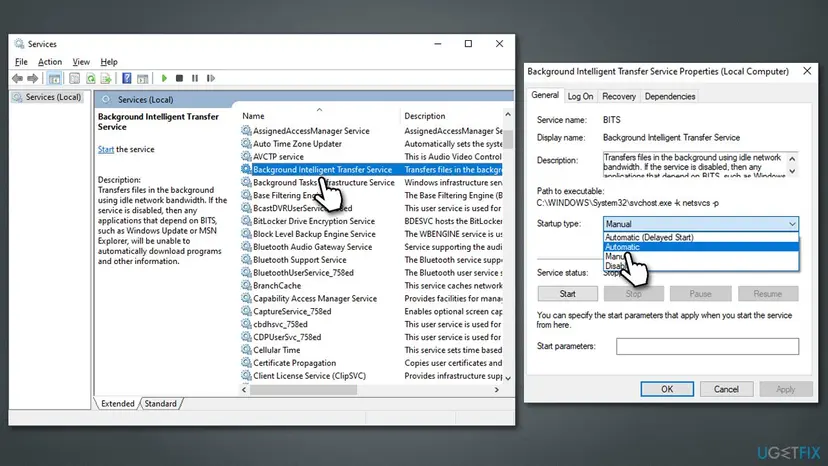Image resolution: width=828 pixels, height=466 pixels.
Task: Click the Export List toolbar icon
Action: tap(106, 78)
